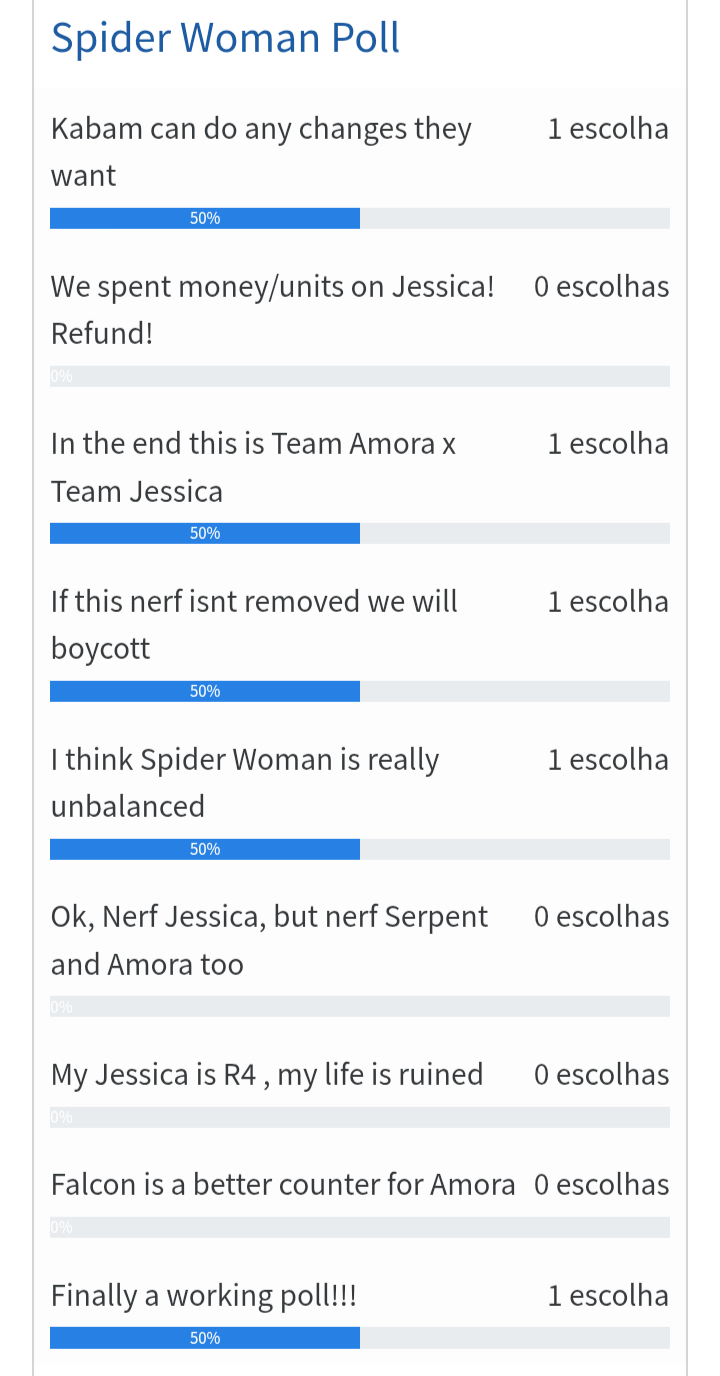Image resolution: width=720 pixels, height=1376 pixels.
Task: Click the progress bar under Team Amora option
Action: (359, 533)
